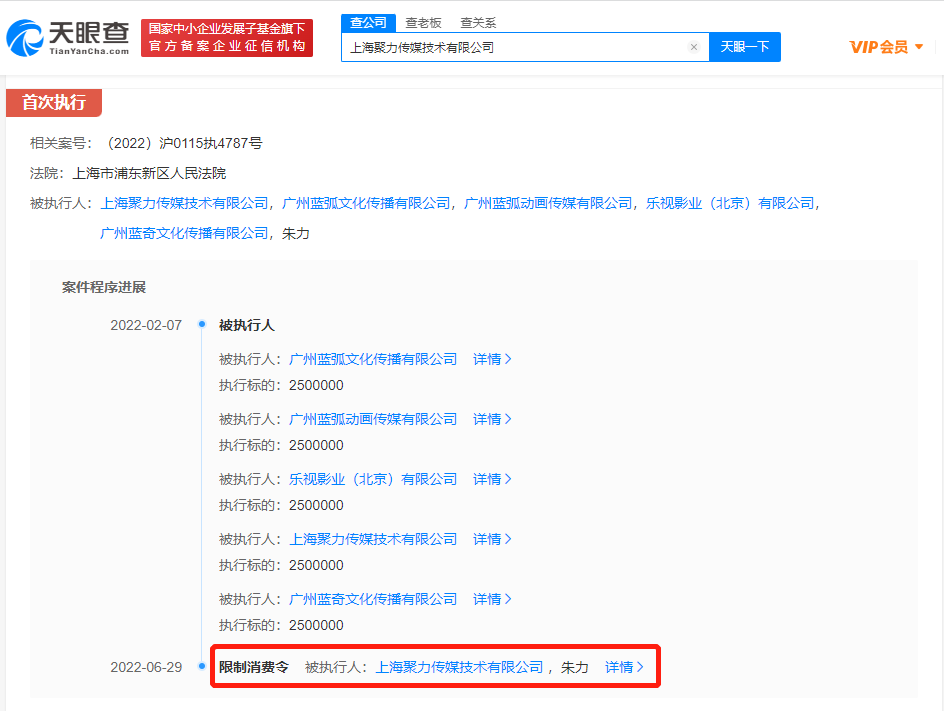This screenshot has height=711, width=944.
Task: Click the 2022-02-07 timeline dot
Action: [202, 324]
